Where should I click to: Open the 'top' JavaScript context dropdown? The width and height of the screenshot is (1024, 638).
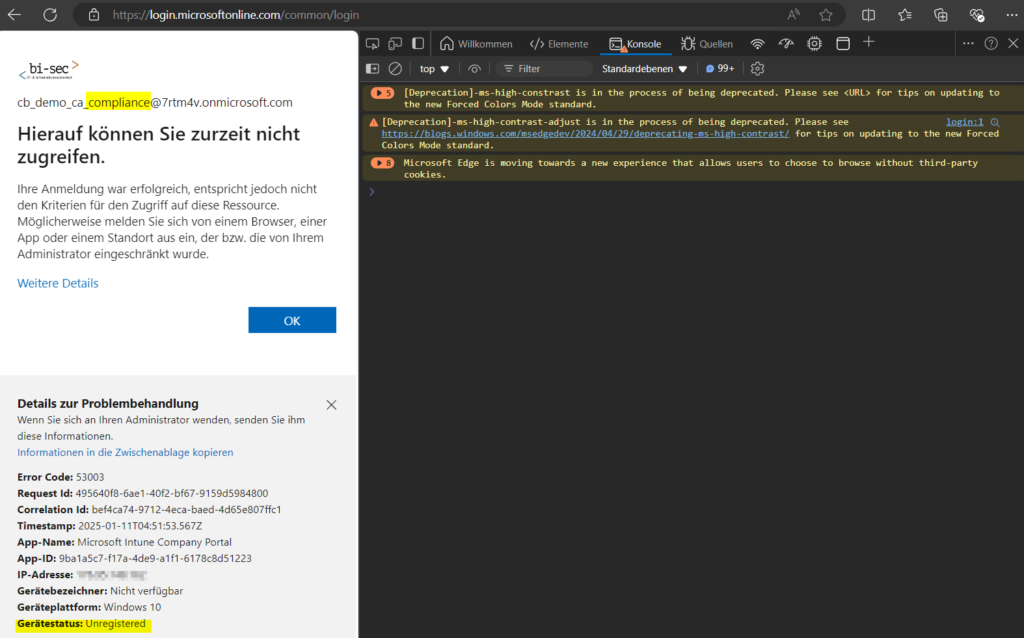pyautogui.click(x=434, y=69)
